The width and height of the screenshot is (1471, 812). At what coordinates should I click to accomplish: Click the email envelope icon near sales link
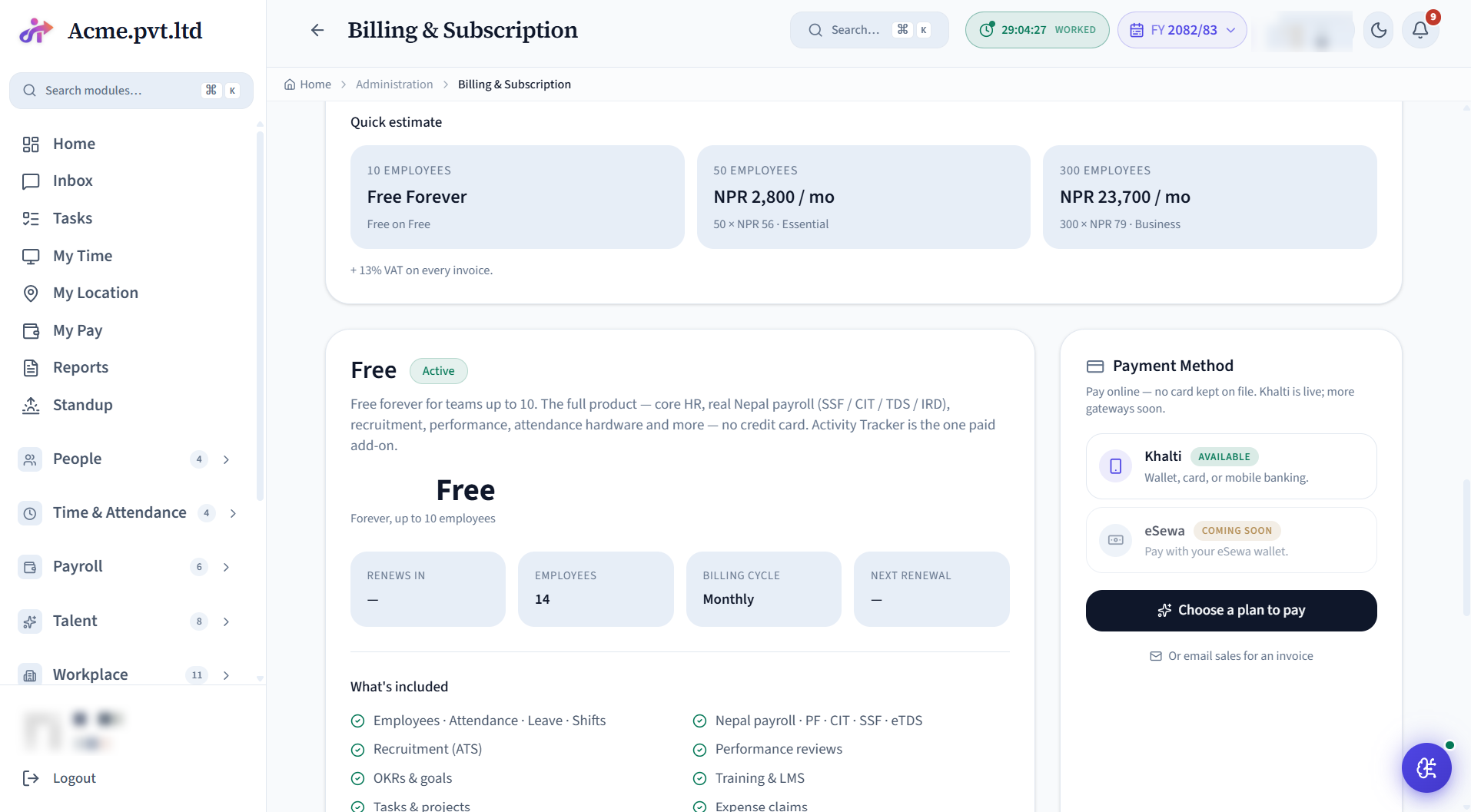tap(1156, 656)
